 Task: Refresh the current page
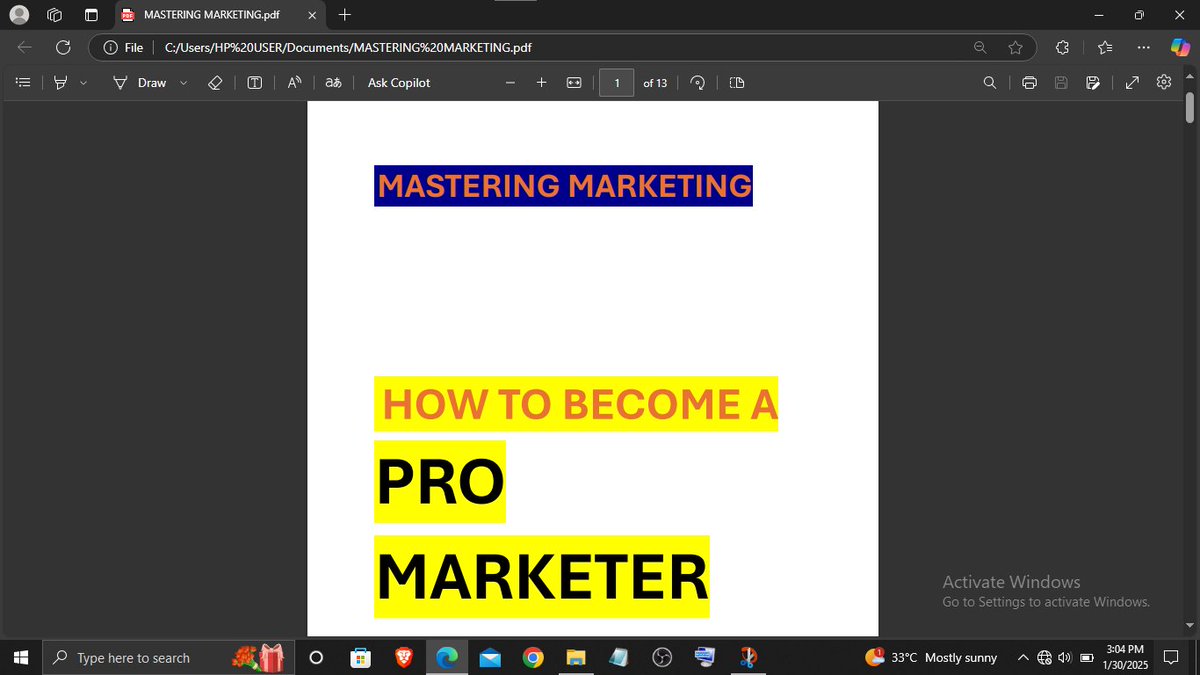pyautogui.click(x=63, y=47)
